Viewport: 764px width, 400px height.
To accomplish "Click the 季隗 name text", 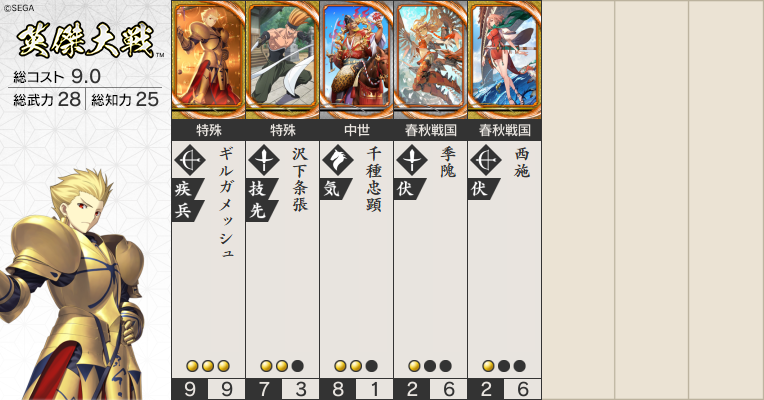I will click(x=448, y=163).
